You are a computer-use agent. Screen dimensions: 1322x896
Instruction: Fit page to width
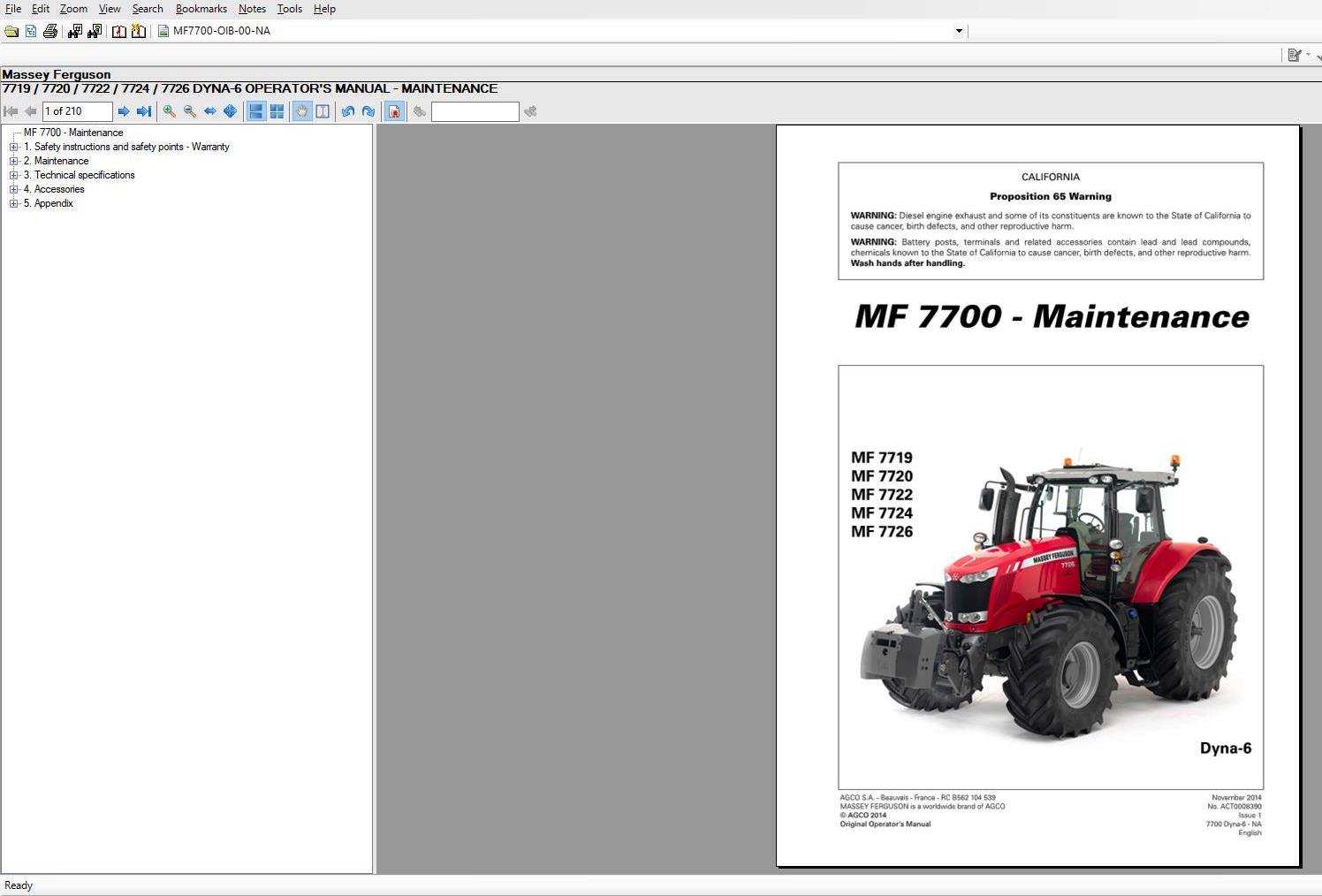click(x=210, y=111)
